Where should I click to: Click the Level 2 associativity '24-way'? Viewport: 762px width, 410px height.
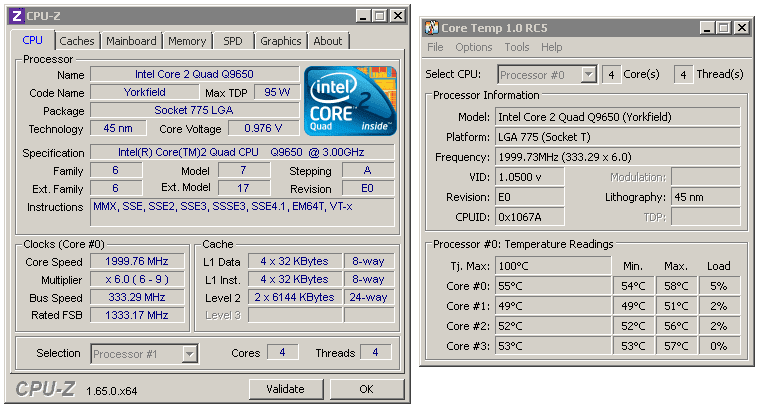coord(368,297)
